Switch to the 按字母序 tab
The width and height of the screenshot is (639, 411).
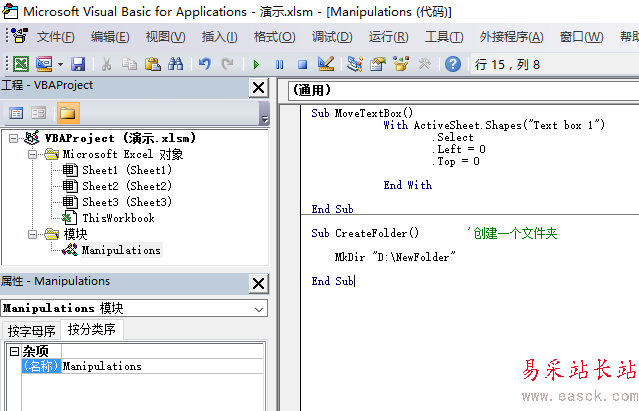pyautogui.click(x=31, y=331)
